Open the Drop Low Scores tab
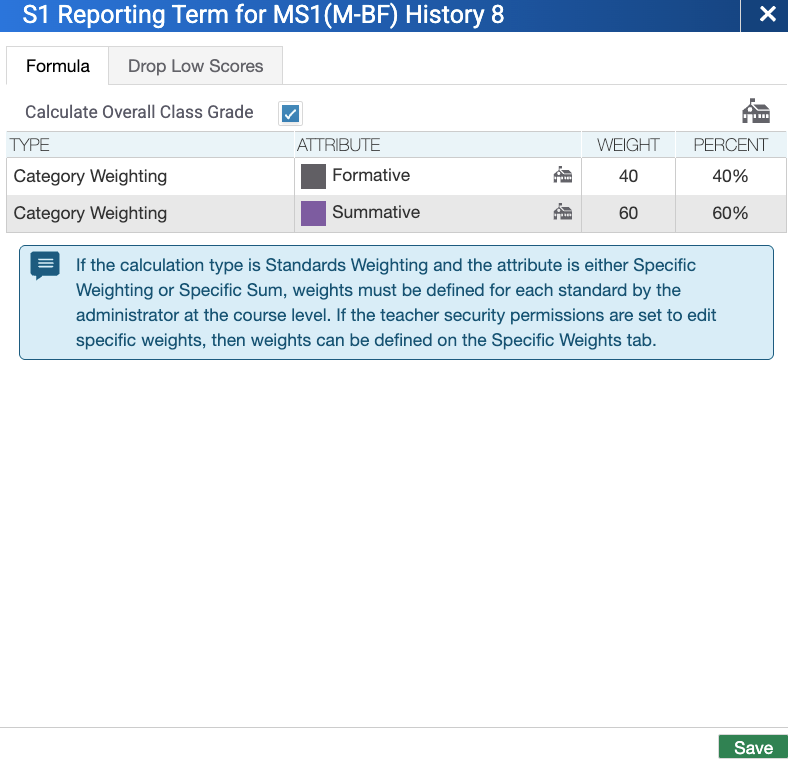Image resolution: width=788 pixels, height=759 pixels. pyautogui.click(x=195, y=66)
